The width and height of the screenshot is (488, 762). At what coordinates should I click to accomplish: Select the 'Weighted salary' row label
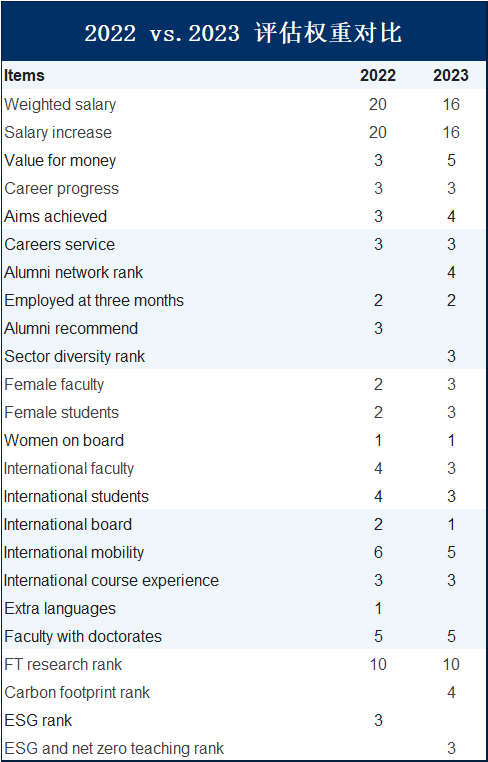click(60, 104)
